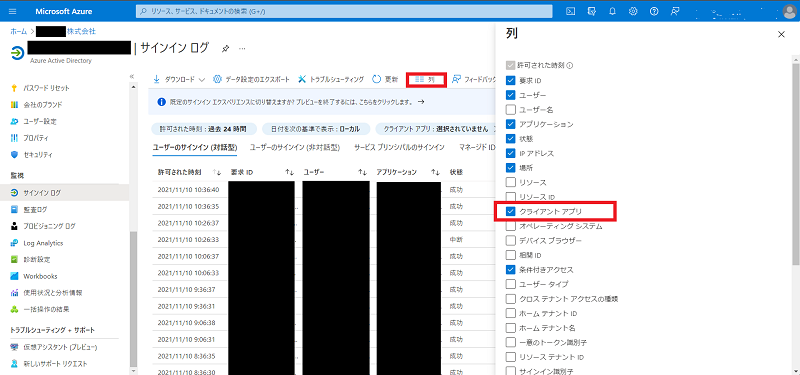Open the クライアント アプリ filter pill

(435, 129)
